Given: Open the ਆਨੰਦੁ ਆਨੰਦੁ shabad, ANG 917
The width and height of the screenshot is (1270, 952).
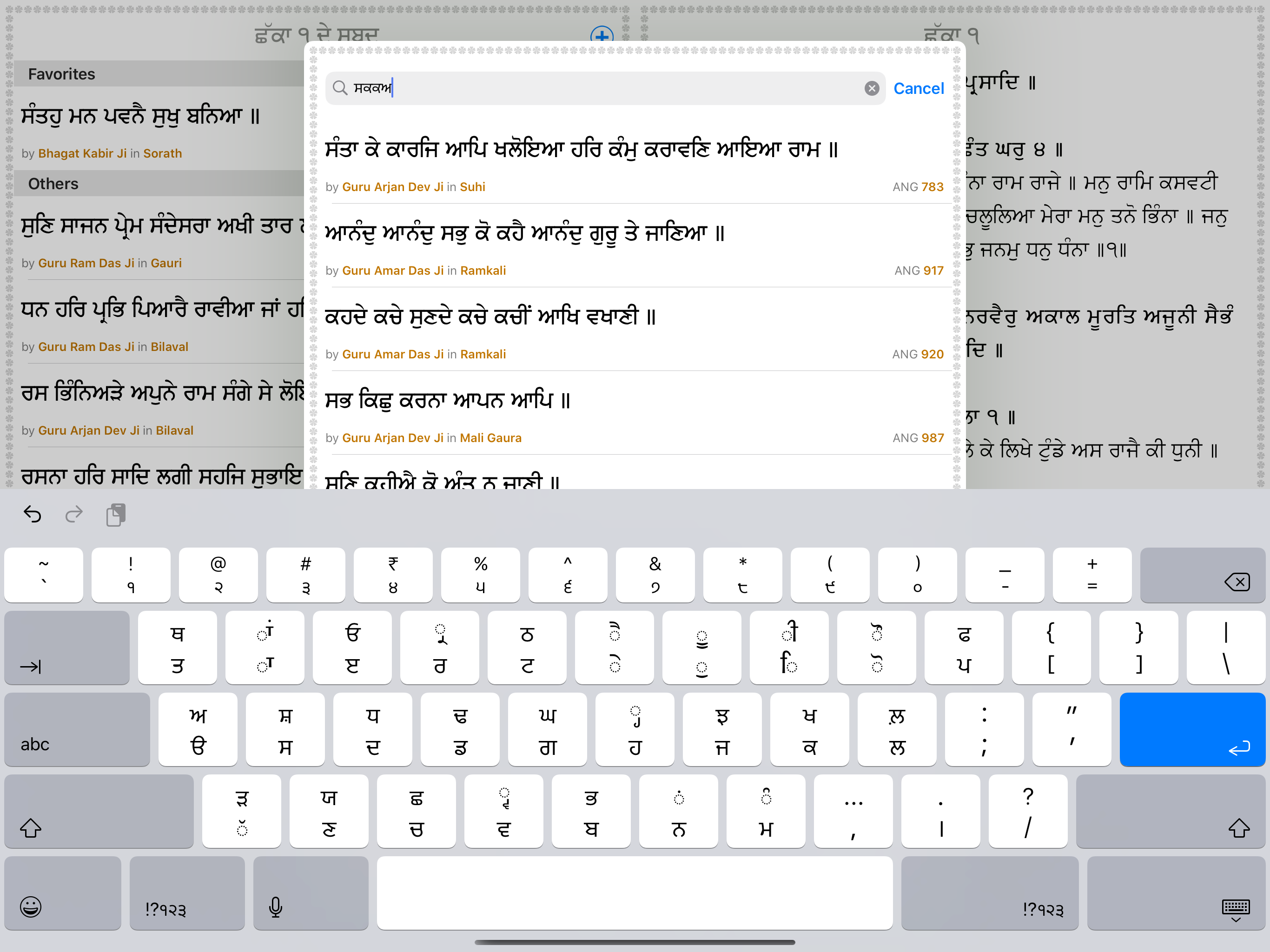Looking at the screenshot, I should [635, 246].
